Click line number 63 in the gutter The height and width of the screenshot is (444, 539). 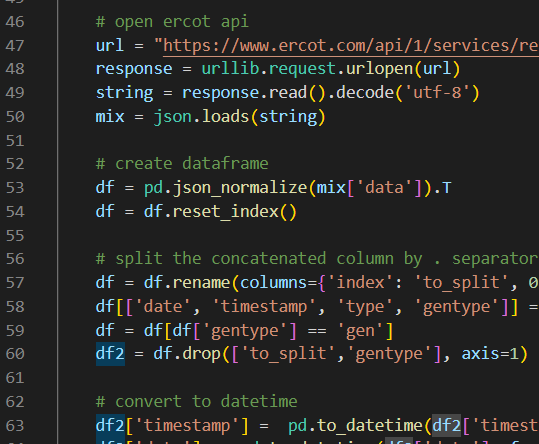tap(15, 426)
